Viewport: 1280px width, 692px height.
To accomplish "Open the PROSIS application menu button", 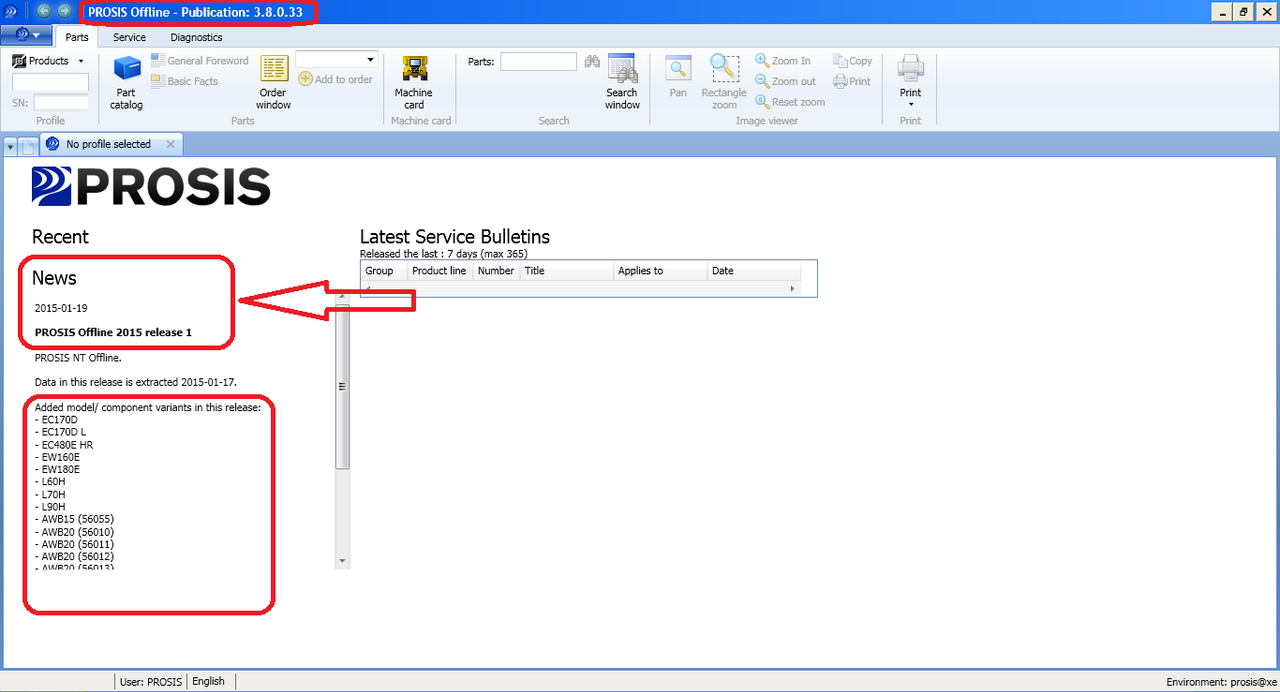I will pos(27,36).
